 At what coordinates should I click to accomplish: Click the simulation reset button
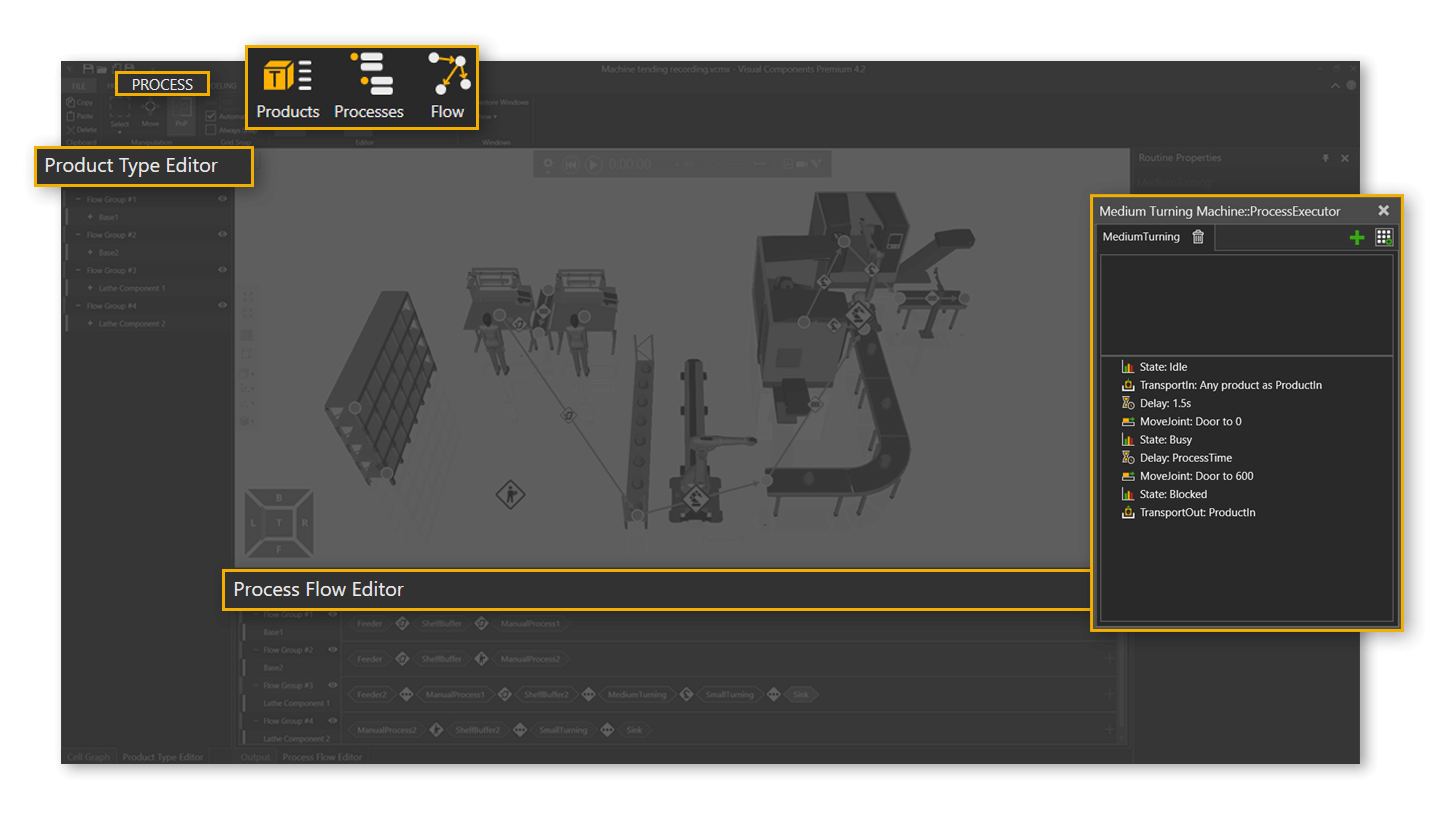571,164
